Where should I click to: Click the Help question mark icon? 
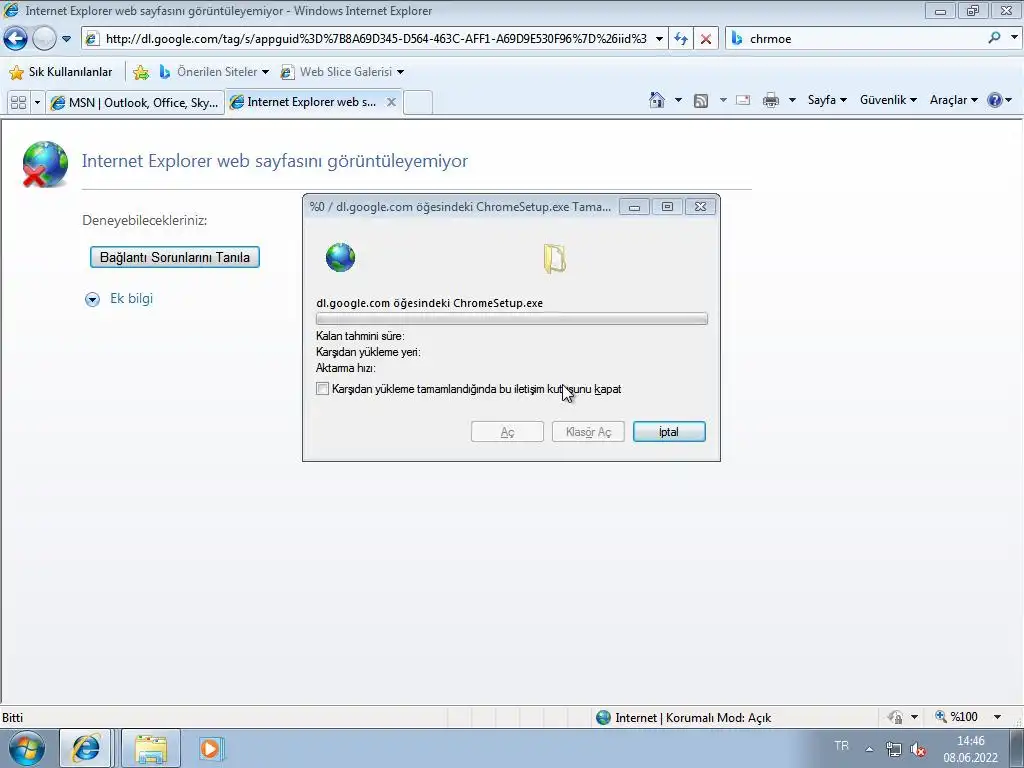pyautogui.click(x=994, y=100)
